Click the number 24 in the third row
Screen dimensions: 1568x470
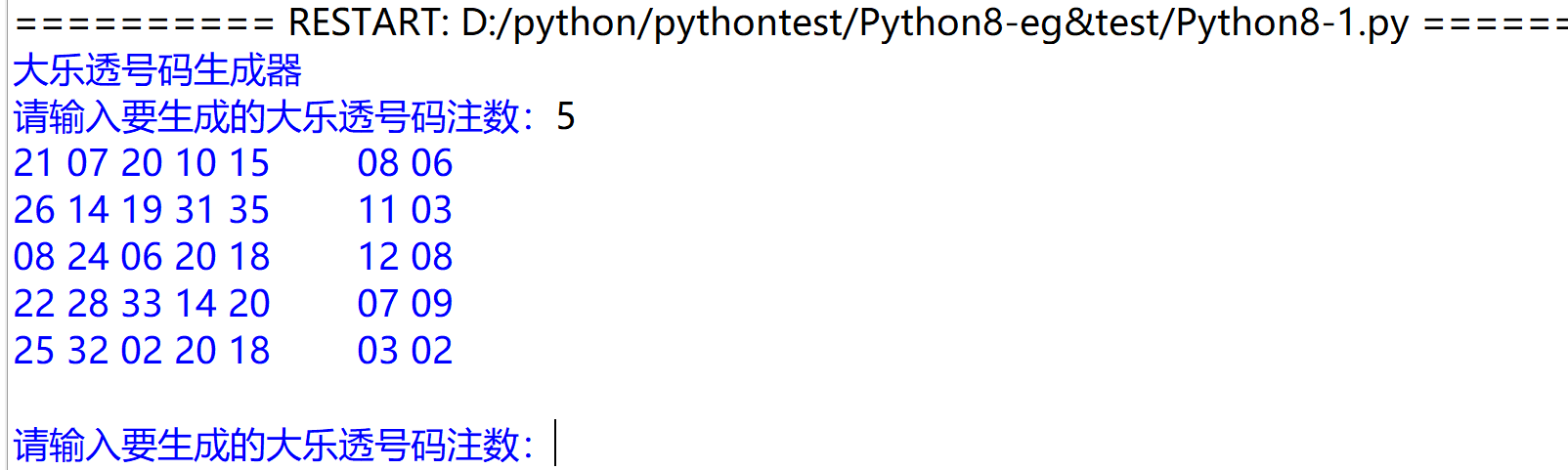click(88, 257)
